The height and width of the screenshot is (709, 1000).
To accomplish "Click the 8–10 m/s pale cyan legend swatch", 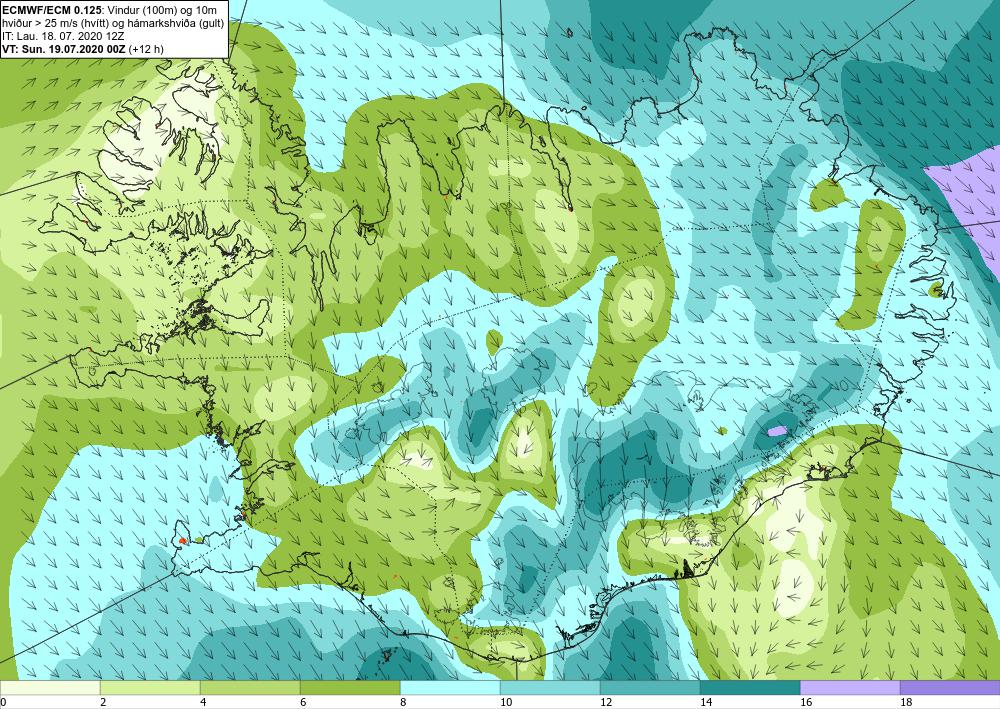I will 450,687.
